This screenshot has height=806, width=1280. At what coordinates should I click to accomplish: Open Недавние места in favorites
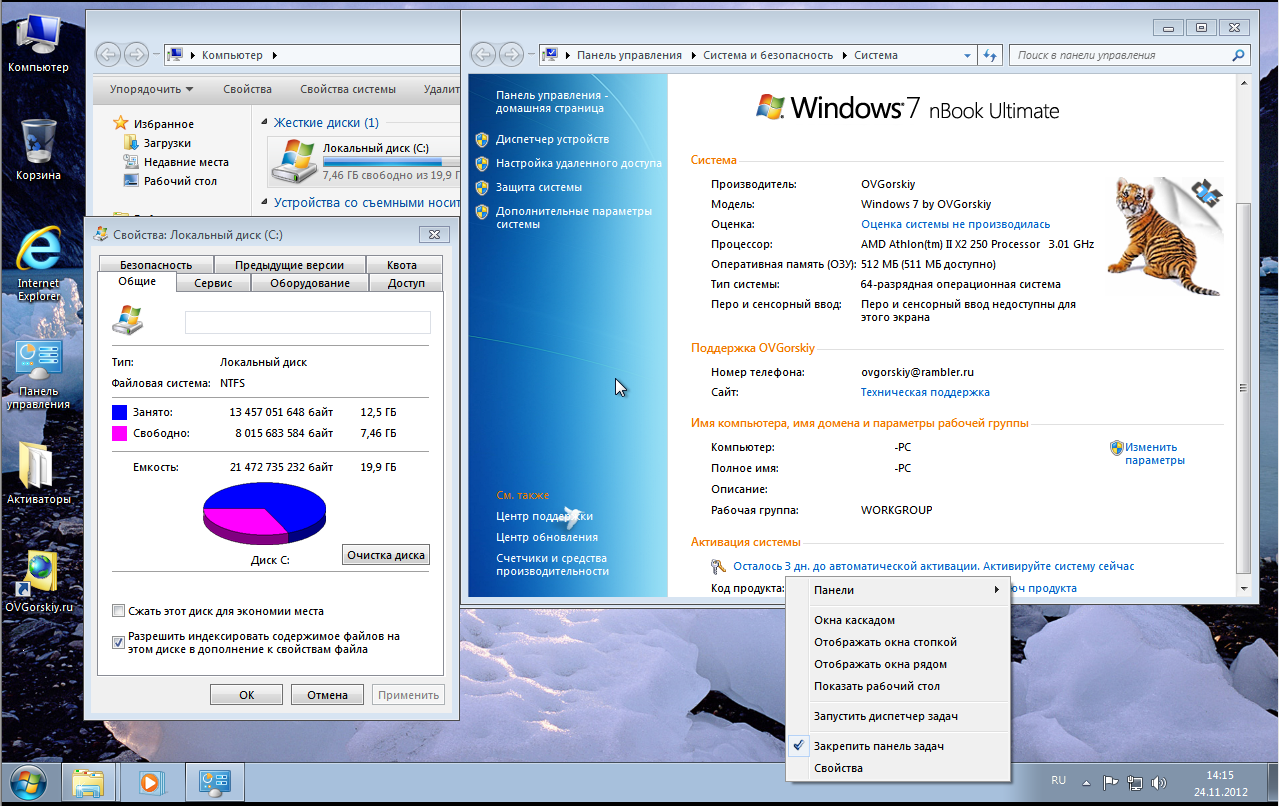coord(186,162)
